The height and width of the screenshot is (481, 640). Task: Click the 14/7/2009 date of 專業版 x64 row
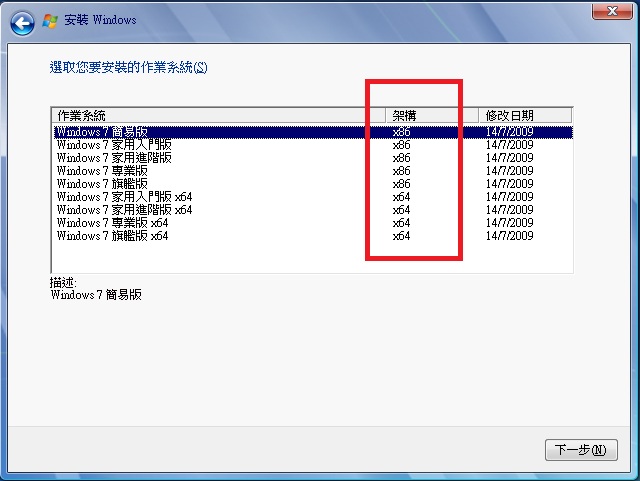509,223
